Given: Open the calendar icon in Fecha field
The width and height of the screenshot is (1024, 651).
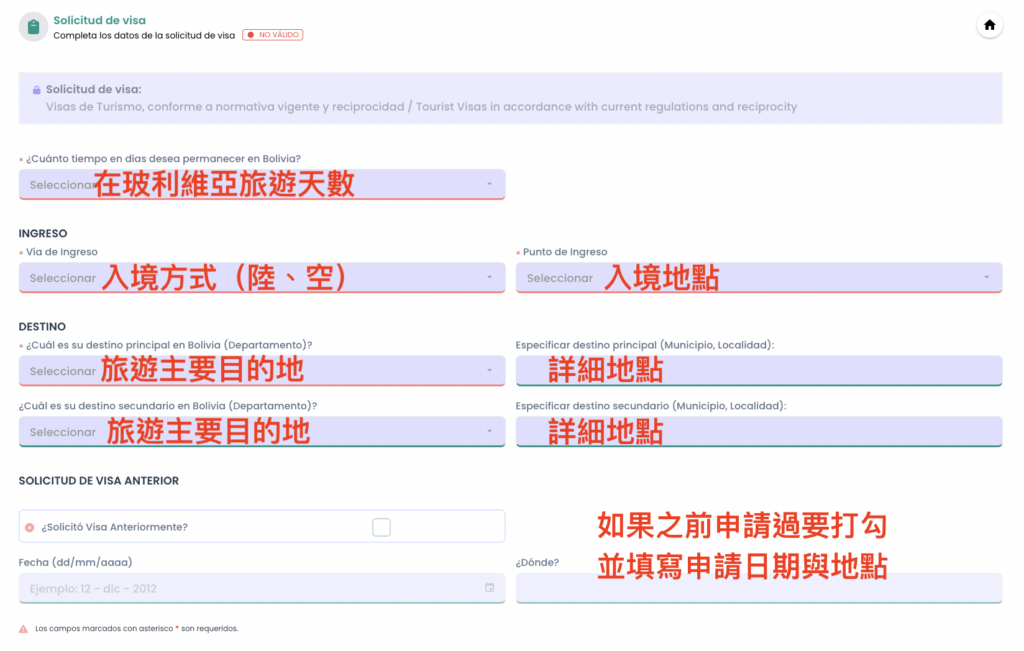Looking at the screenshot, I should point(489,588).
